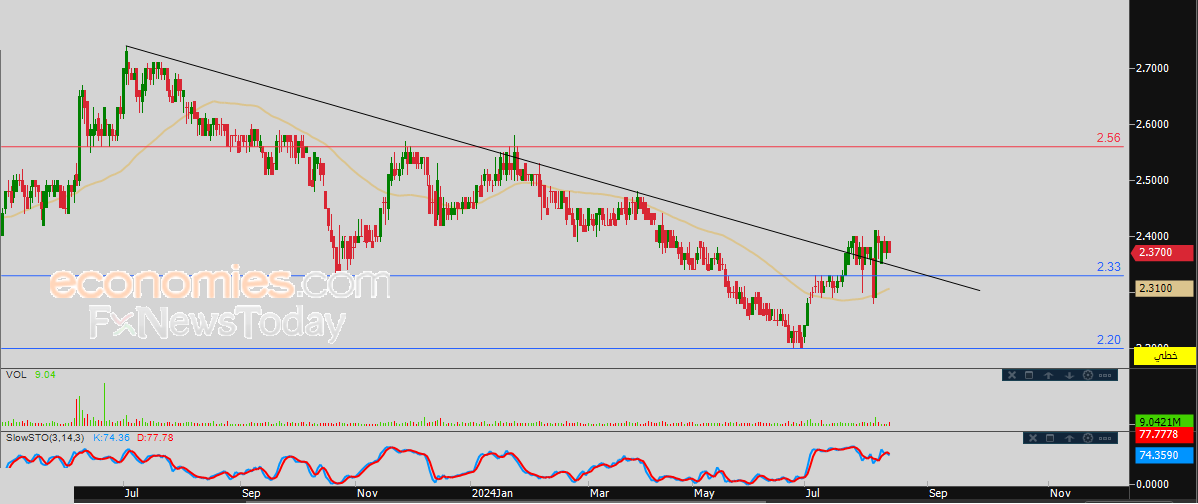The height and width of the screenshot is (504, 1198).
Task: Move the VOL panel down
Action: (1070, 375)
